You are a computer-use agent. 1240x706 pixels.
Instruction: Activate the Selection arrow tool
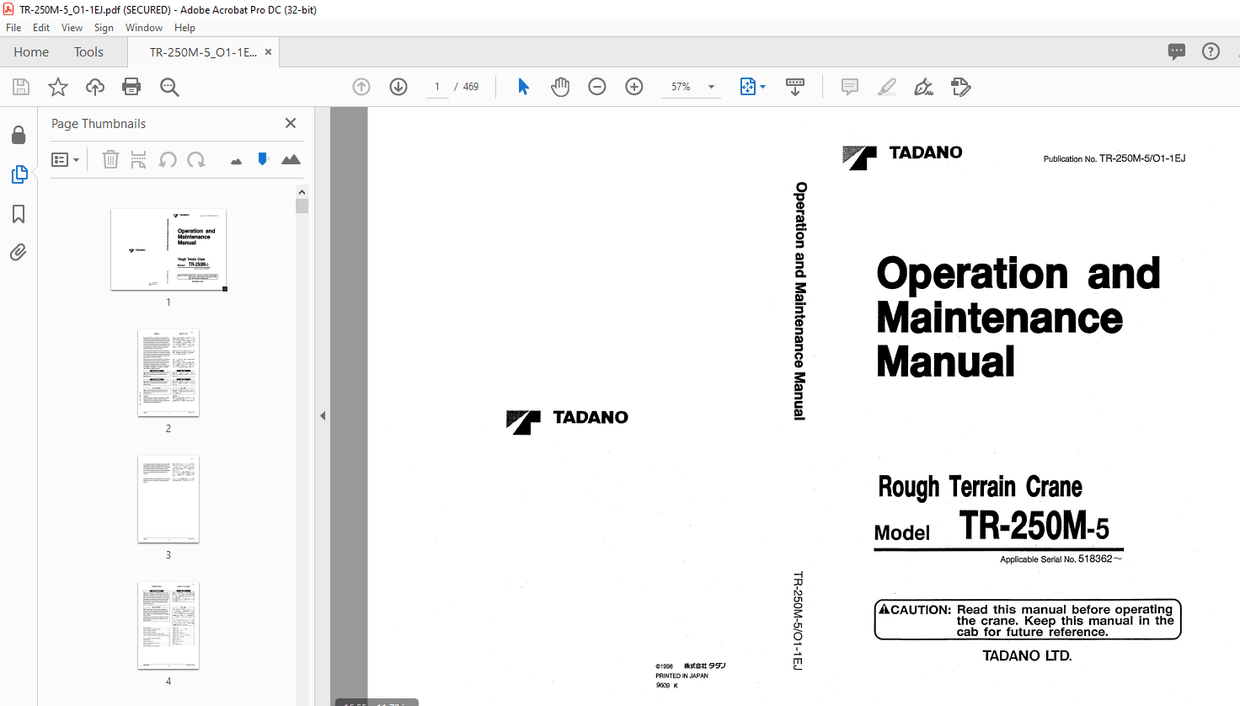[x=523, y=87]
